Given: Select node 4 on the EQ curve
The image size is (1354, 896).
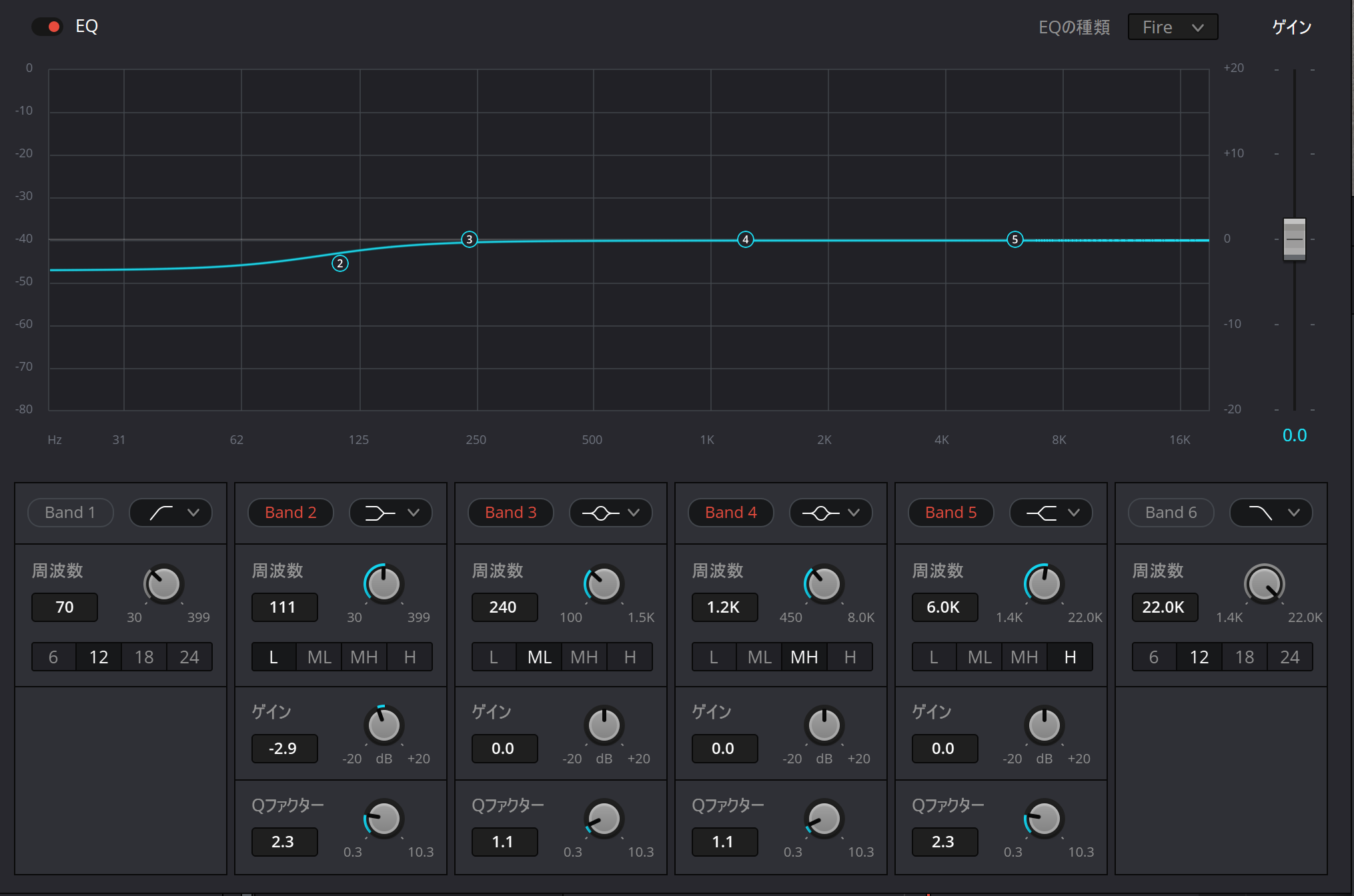Looking at the screenshot, I should [x=746, y=239].
